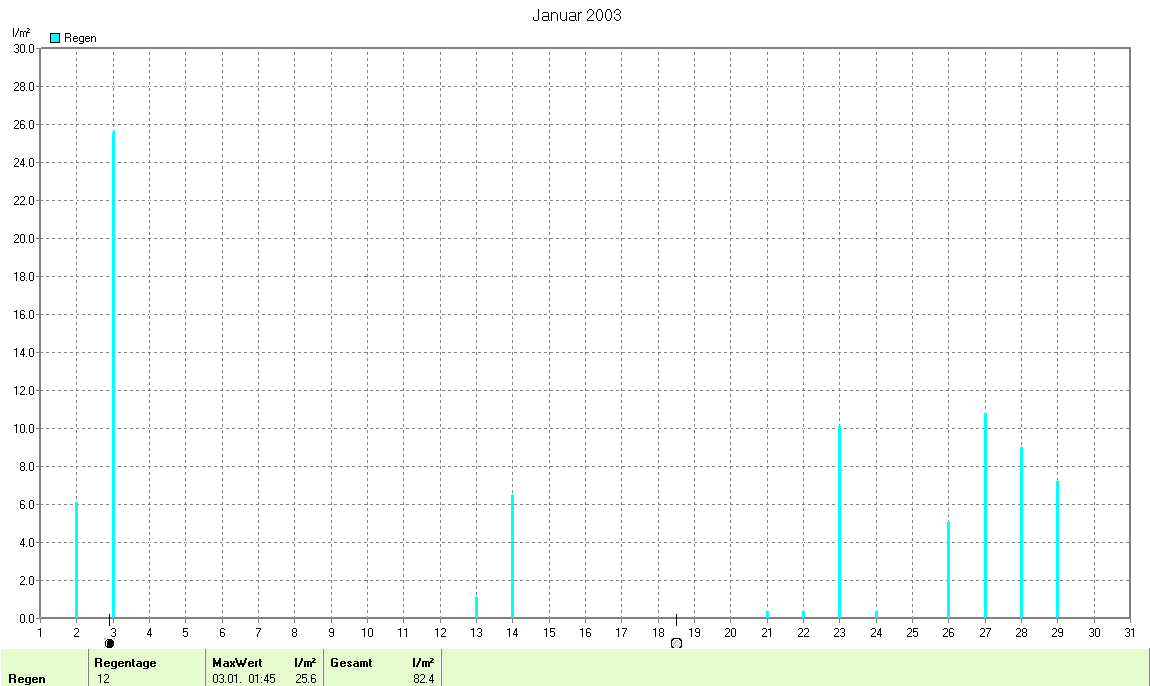Click the Gesamt column header
1150x686 pixels.
351,662
